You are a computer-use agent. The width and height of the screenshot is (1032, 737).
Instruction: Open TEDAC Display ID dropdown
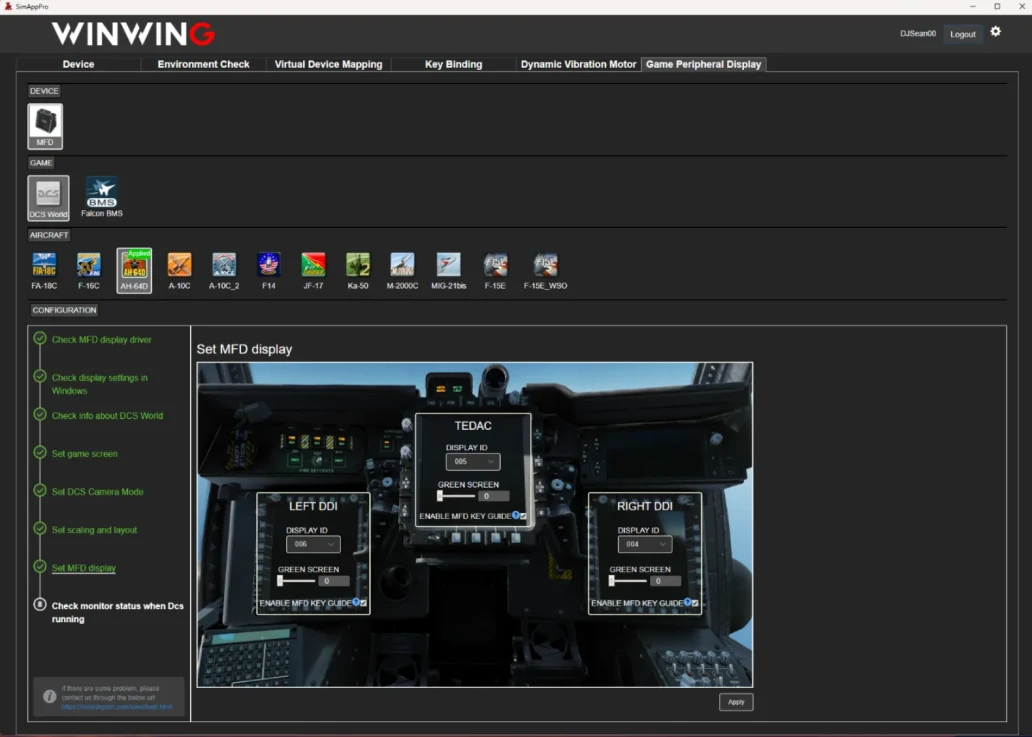click(x=473, y=462)
